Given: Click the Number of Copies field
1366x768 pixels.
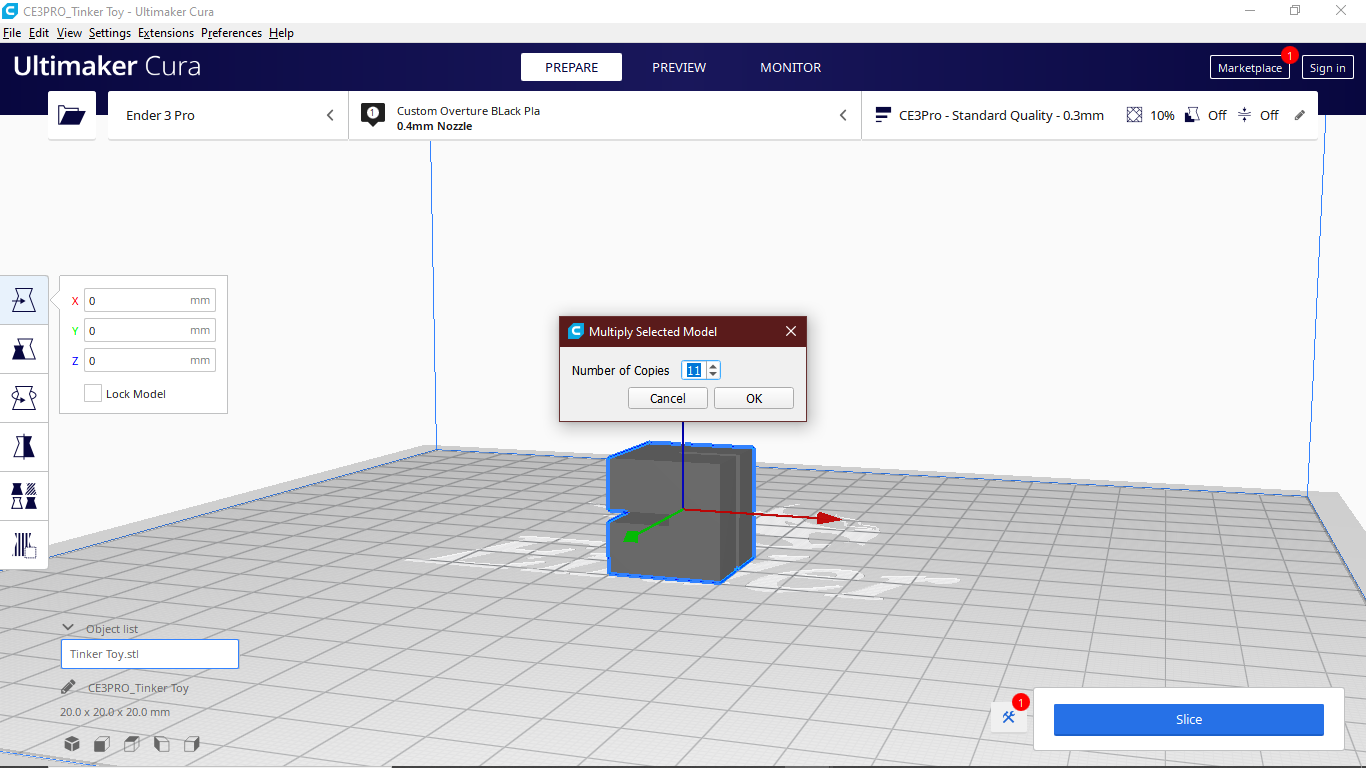Looking at the screenshot, I should [694, 370].
